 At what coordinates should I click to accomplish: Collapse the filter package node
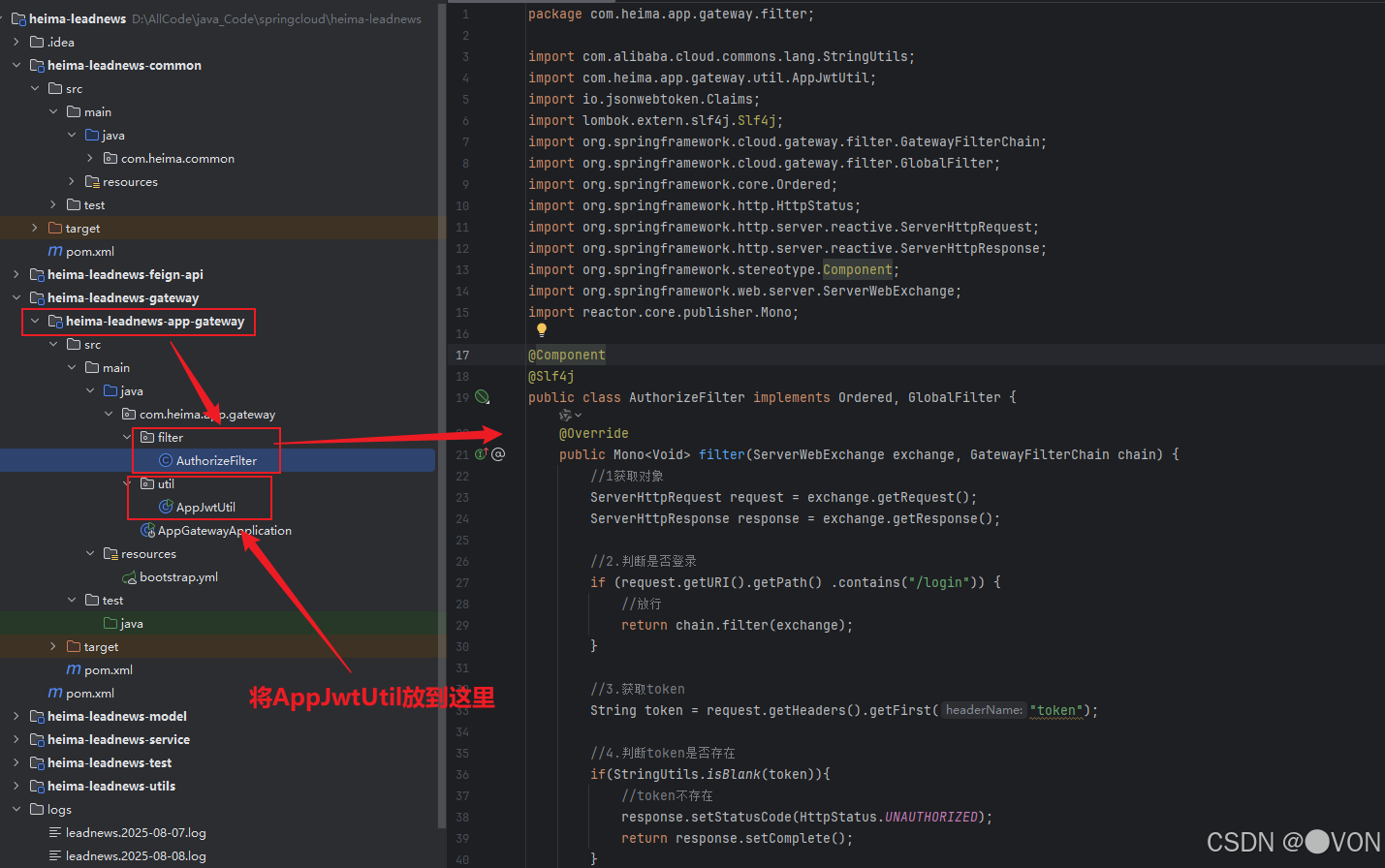click(127, 438)
